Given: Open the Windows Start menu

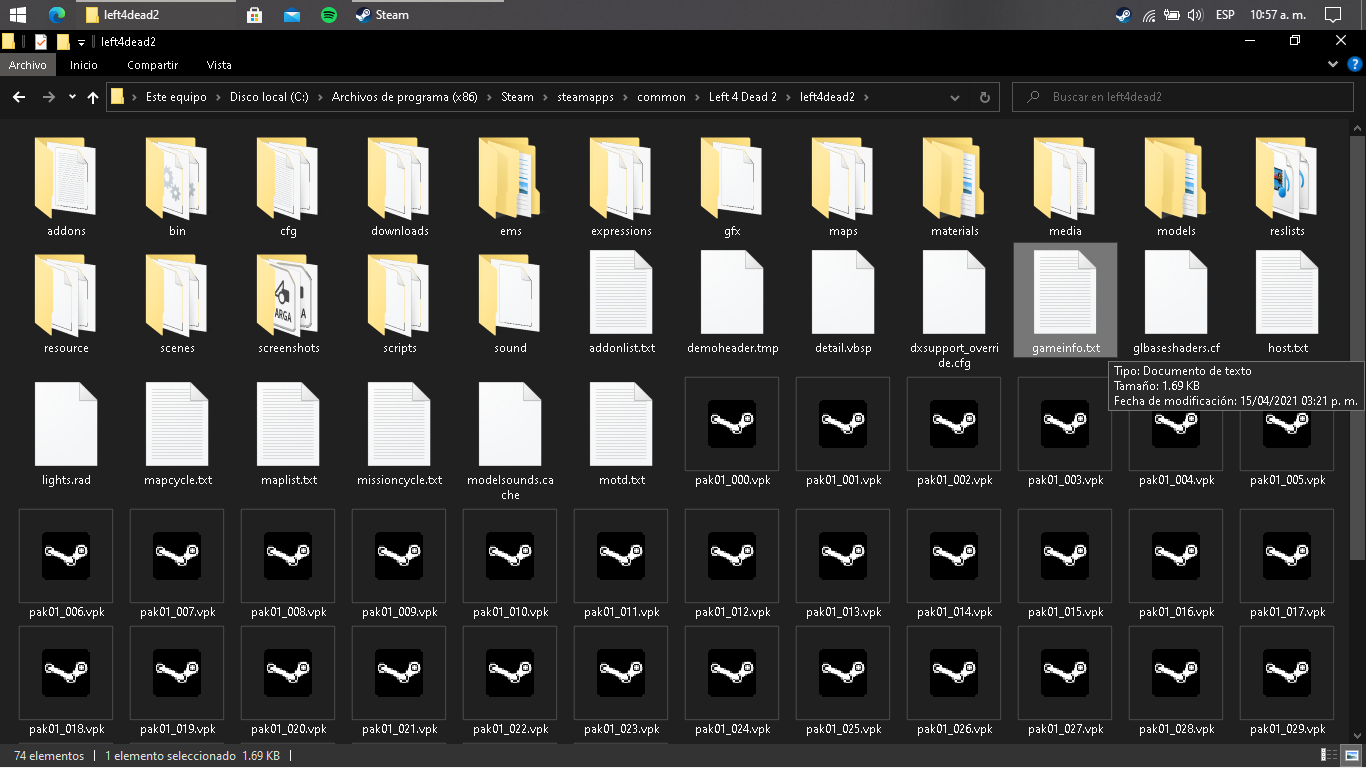Looking at the screenshot, I should pyautogui.click(x=17, y=15).
